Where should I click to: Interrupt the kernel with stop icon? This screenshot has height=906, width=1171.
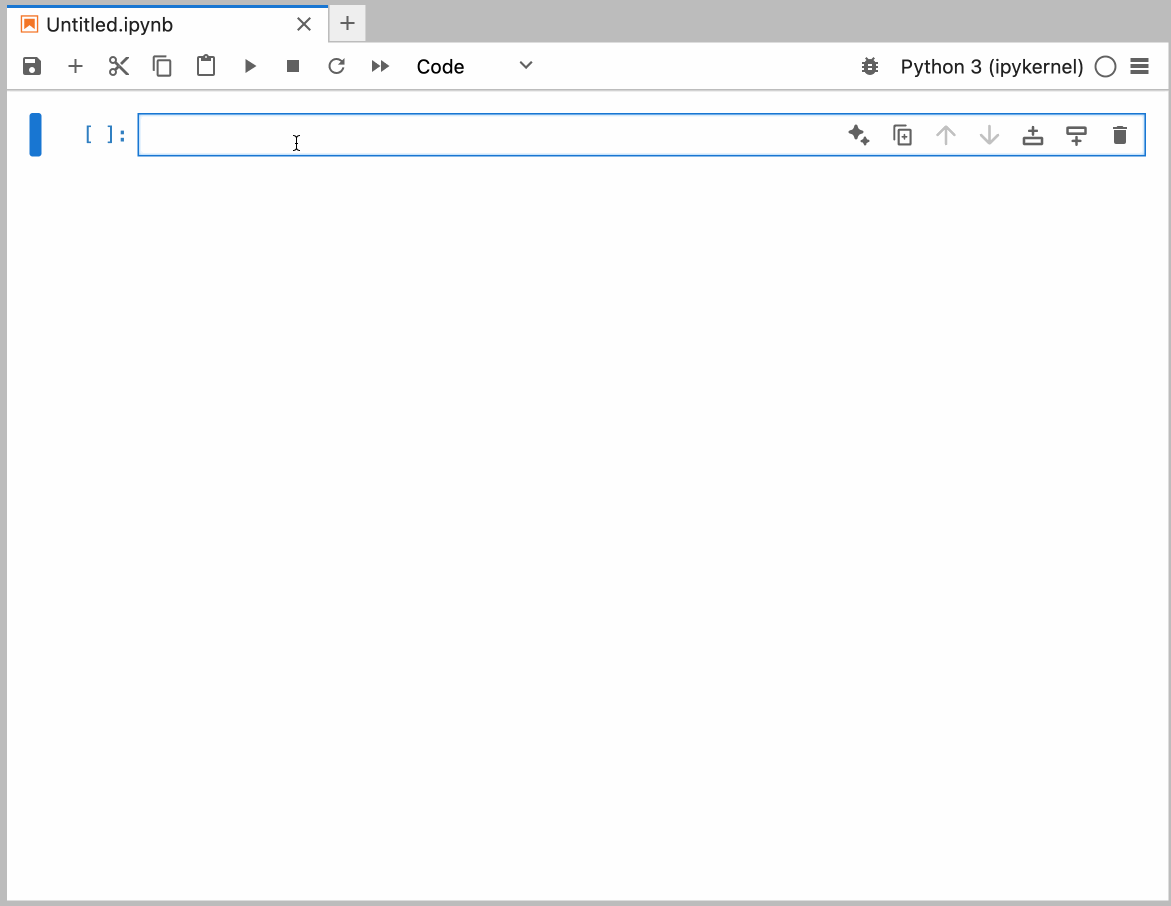pos(292,66)
